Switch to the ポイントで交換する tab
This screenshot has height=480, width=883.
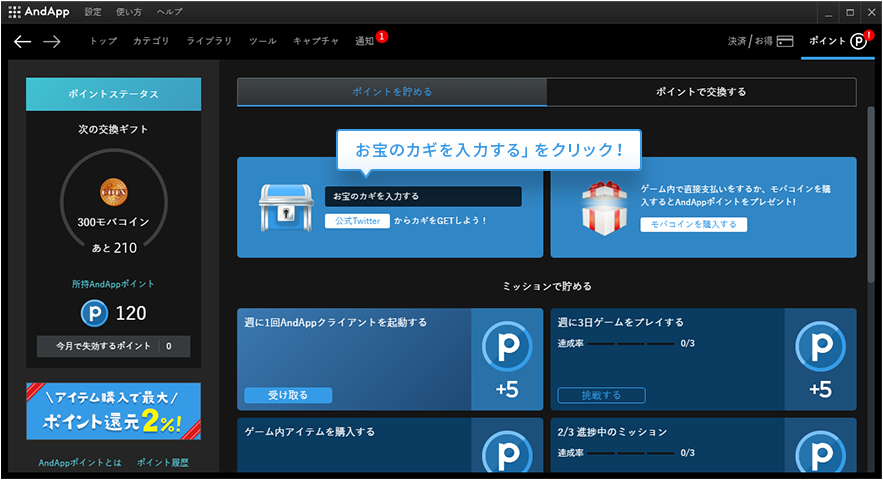pos(701,92)
